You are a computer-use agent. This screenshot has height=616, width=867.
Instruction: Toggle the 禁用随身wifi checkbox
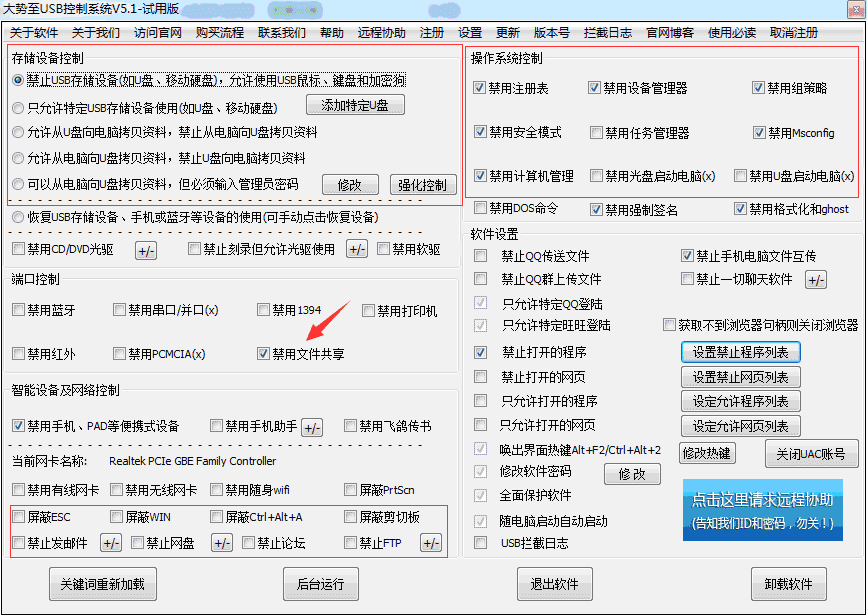coord(216,489)
